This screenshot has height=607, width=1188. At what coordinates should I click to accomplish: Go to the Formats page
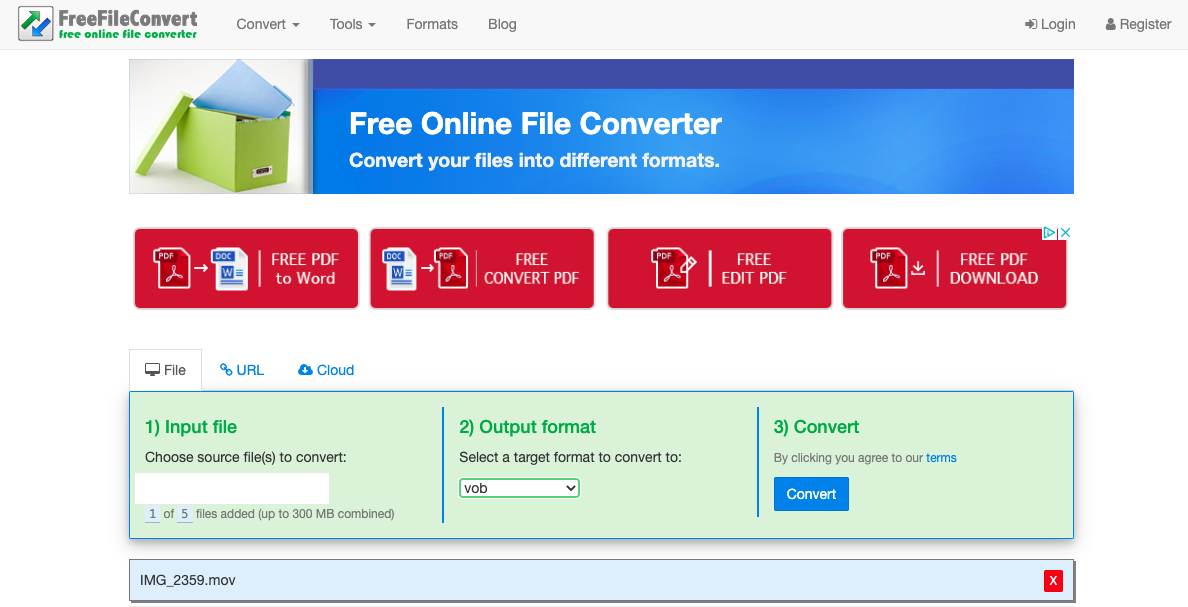point(432,24)
